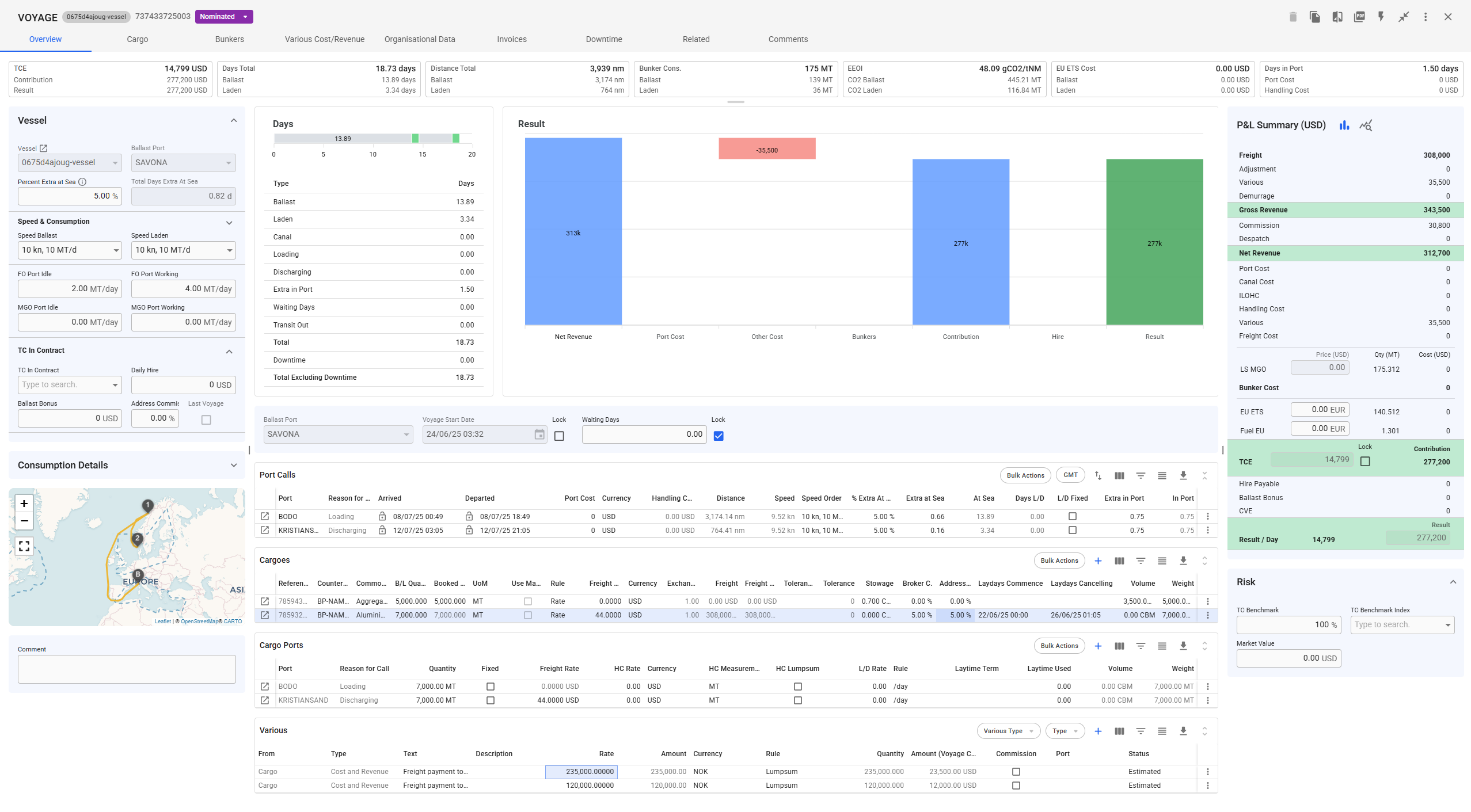1471x812 pixels.
Task: Click the compare voyages icon
Action: click(1337, 17)
